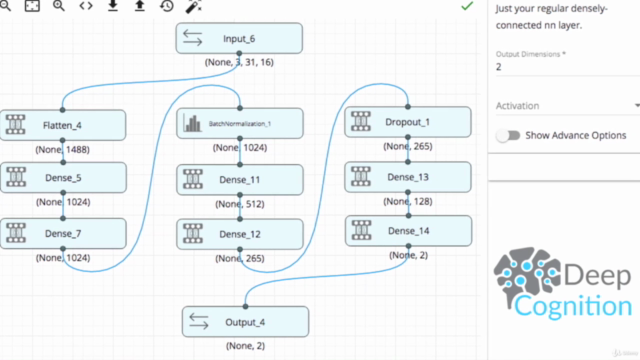This screenshot has width=640, height=360.
Task: Click the Dense_7 layer icon
Action: [16, 233]
